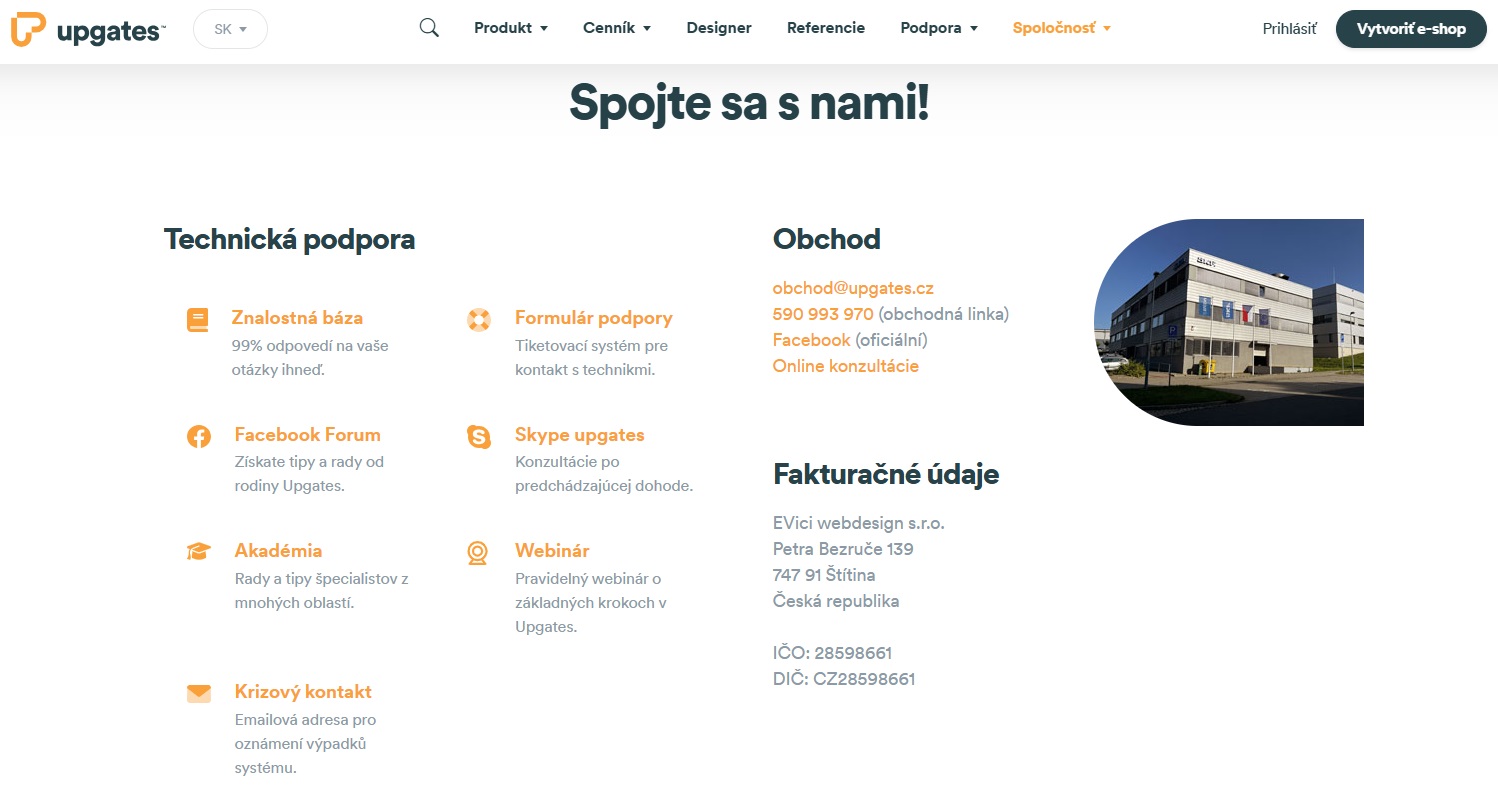1498x812 pixels.
Task: Click the Krizový kontakt envelope icon
Action: tap(199, 693)
